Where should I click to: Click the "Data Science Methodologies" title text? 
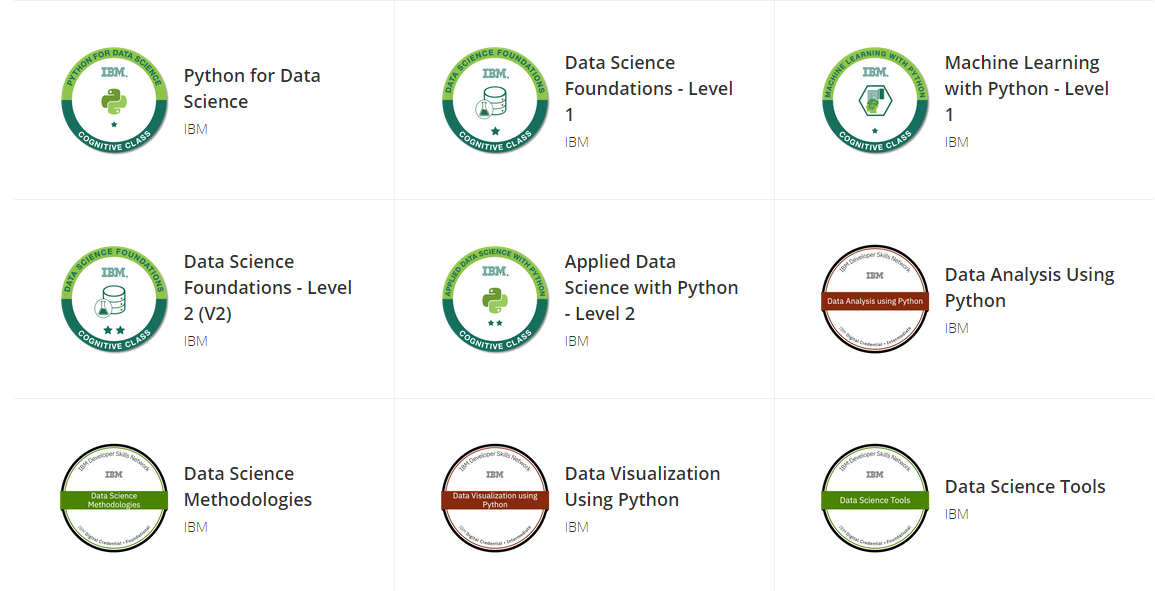248,486
